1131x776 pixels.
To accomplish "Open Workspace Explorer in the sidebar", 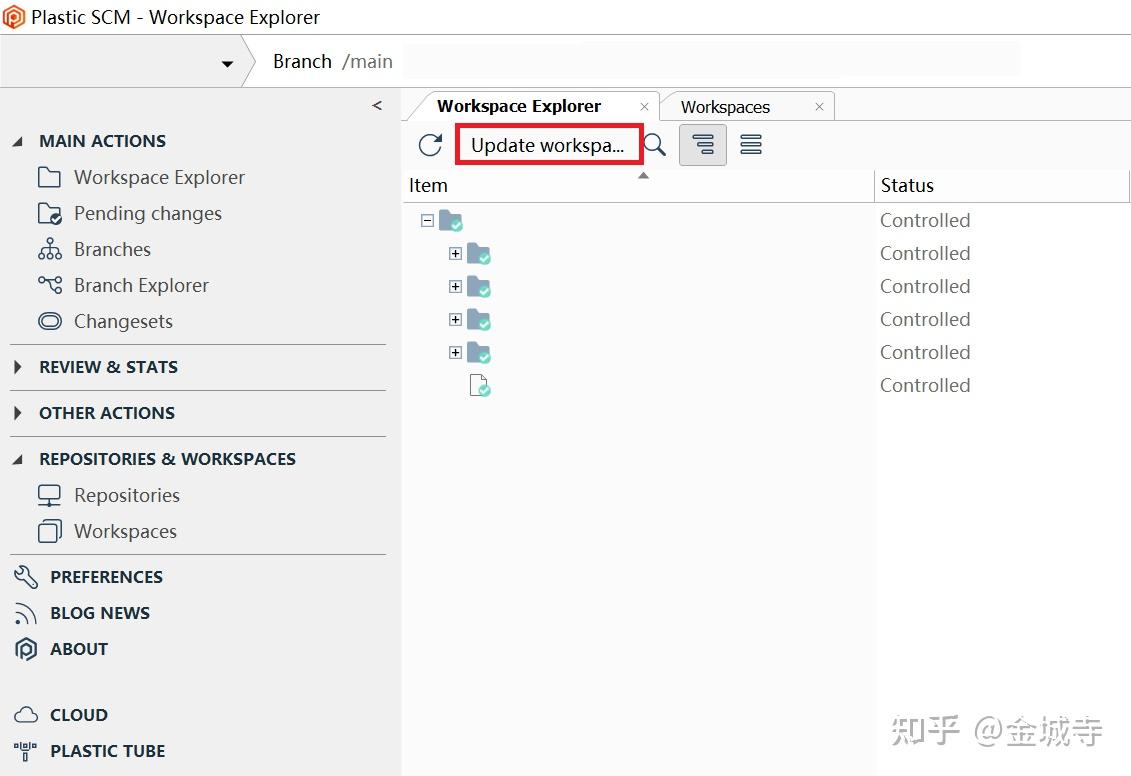I will [x=159, y=177].
